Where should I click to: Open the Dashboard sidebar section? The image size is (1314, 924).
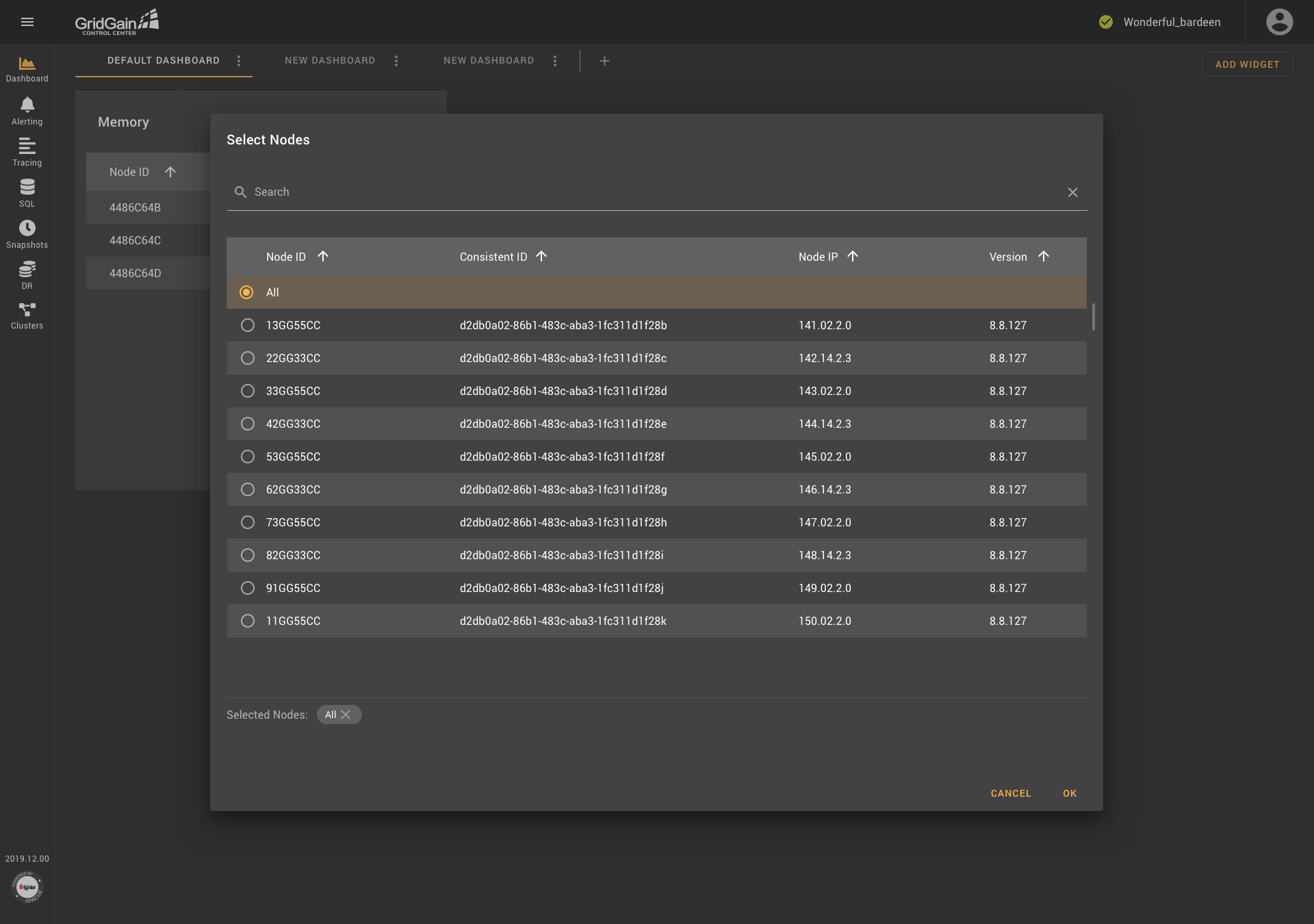click(x=27, y=70)
